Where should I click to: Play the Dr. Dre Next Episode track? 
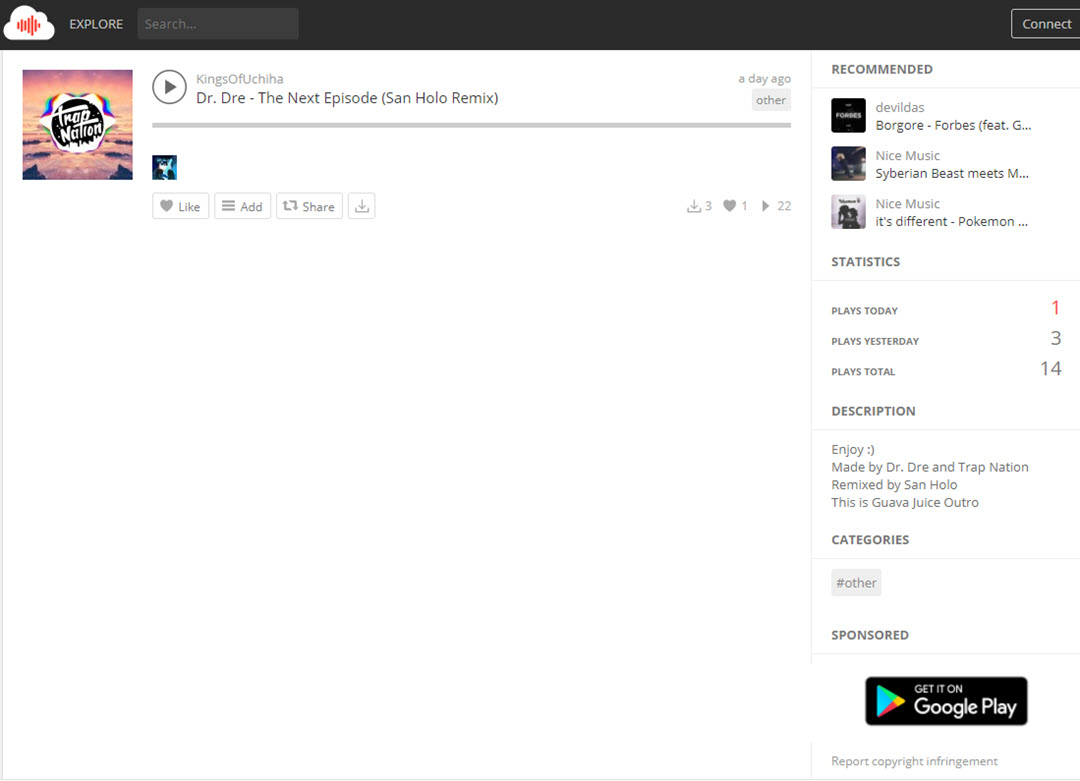point(169,87)
